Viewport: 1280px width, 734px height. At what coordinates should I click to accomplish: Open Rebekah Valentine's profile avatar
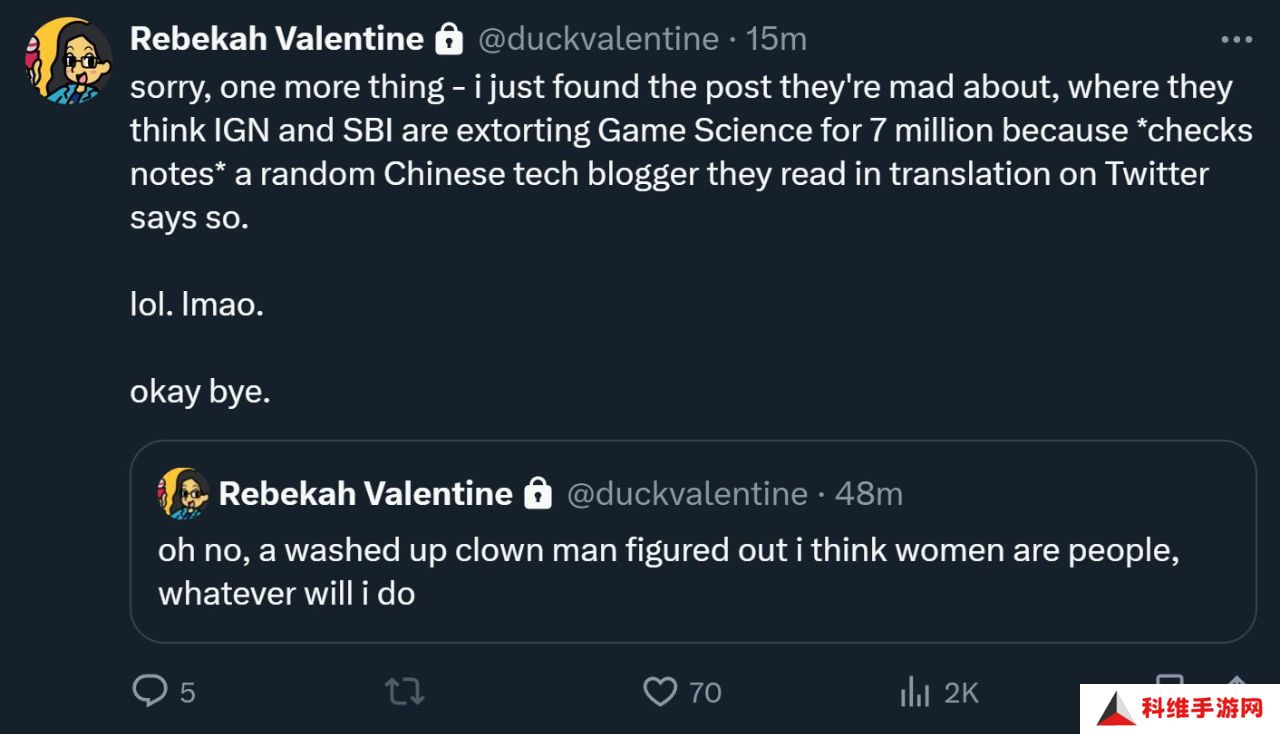[x=68, y=60]
